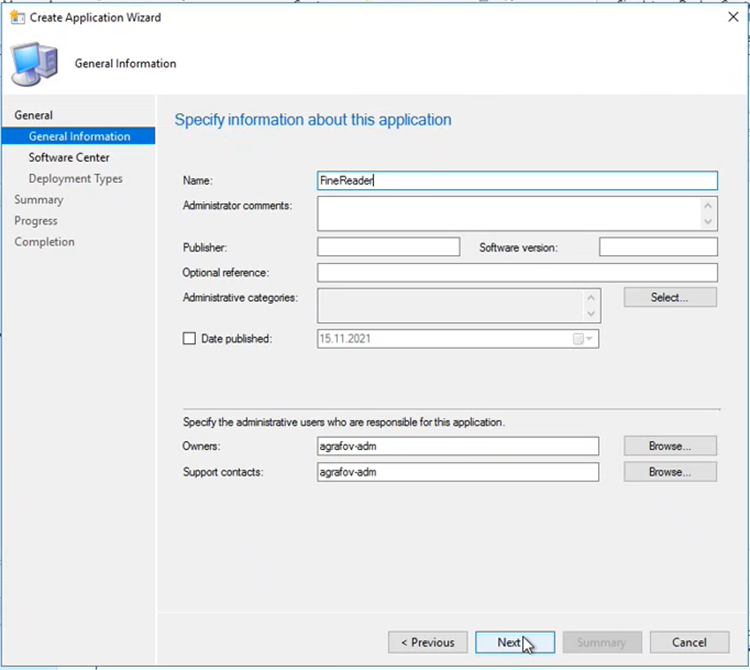Click the computer icon beside General Information header
This screenshot has width=750, height=670.
coord(35,64)
